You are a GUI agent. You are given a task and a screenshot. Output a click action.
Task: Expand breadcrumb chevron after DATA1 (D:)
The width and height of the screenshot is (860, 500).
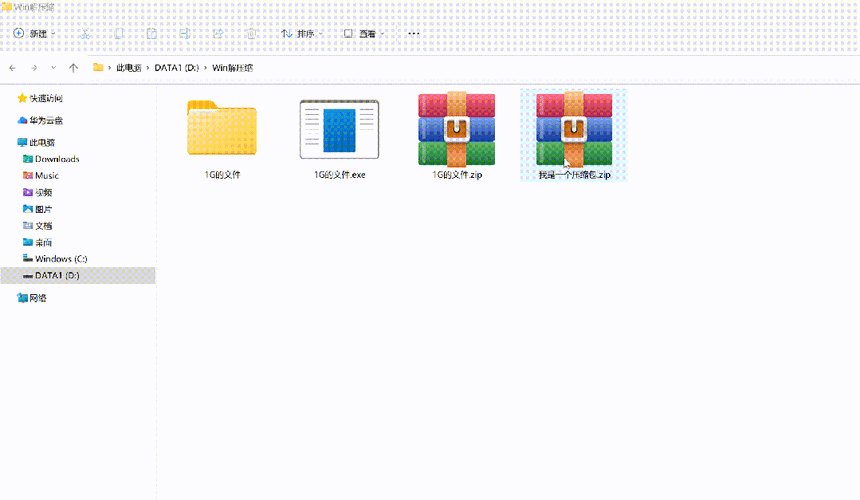[206, 68]
